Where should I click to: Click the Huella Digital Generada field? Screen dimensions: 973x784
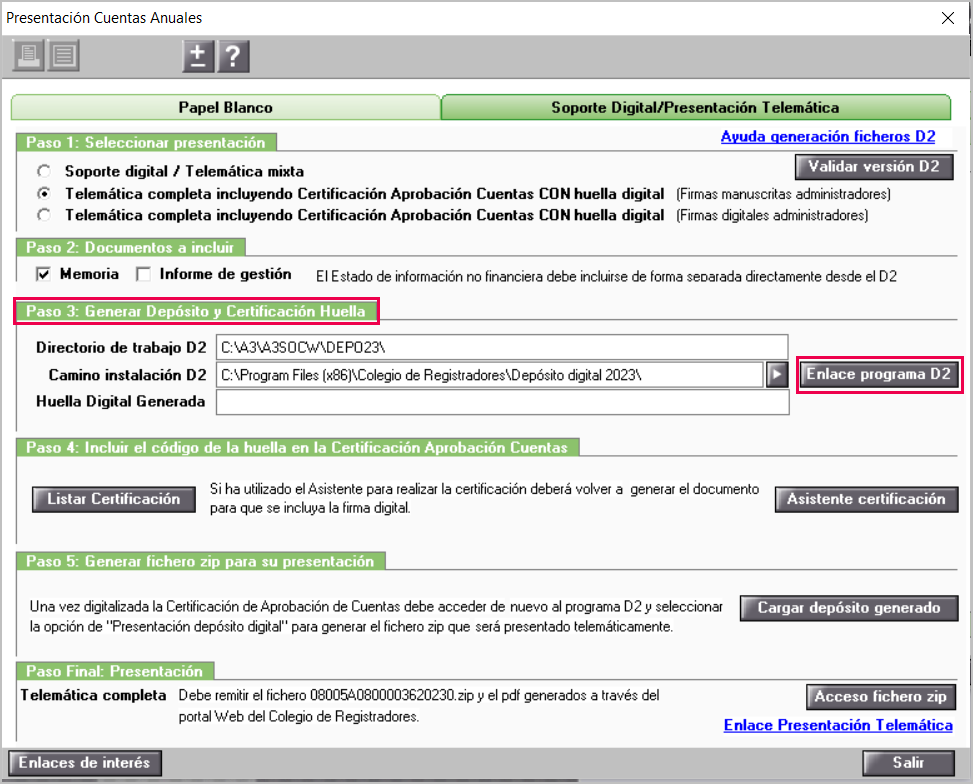pos(503,402)
